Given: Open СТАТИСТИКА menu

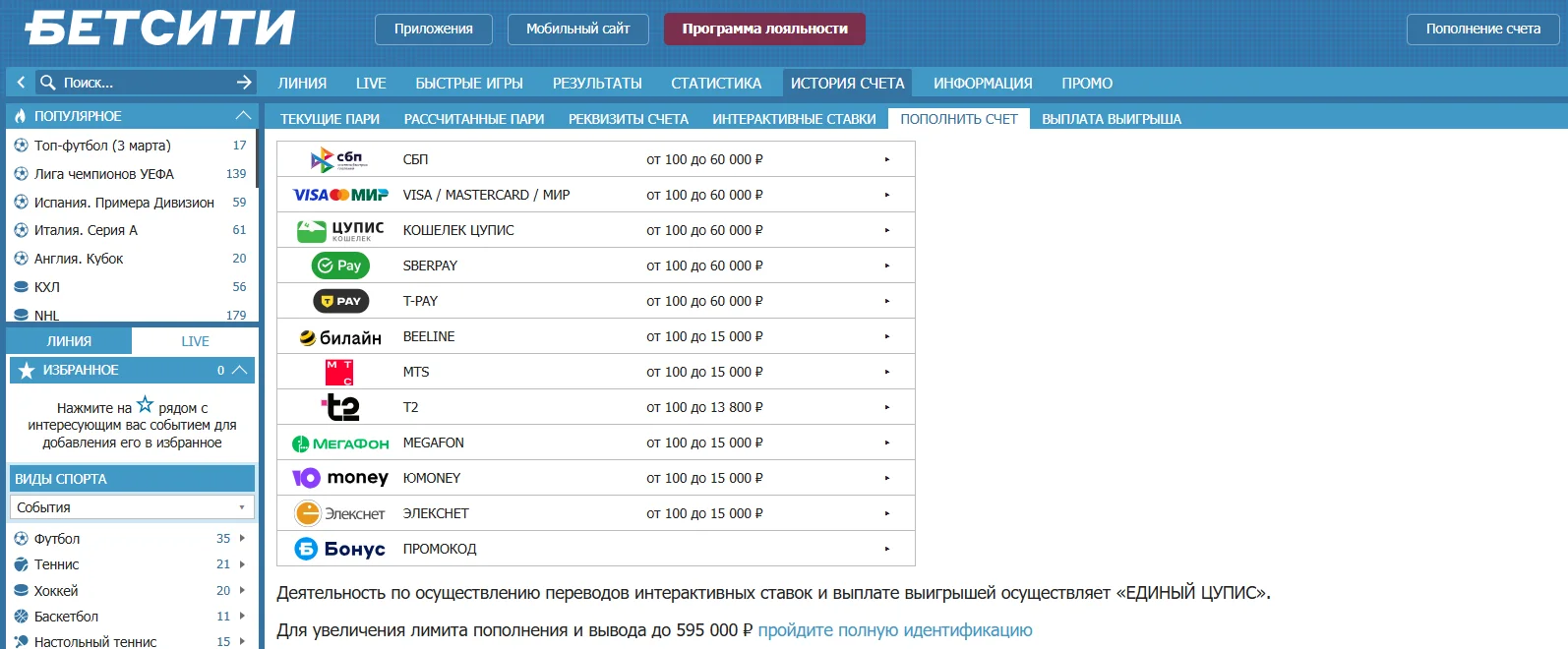Looking at the screenshot, I should (716, 84).
